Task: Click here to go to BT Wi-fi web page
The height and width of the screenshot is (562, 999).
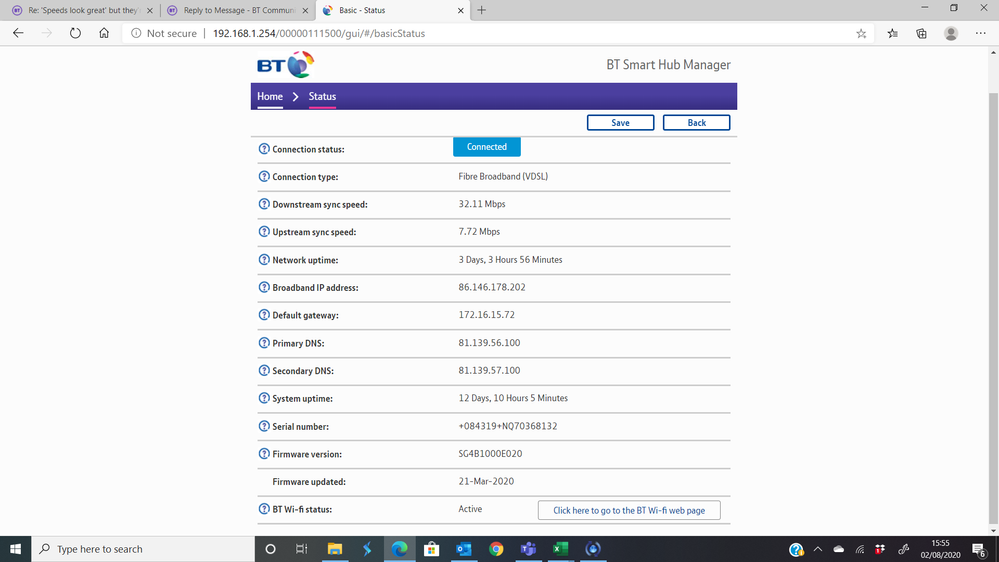Action: pos(629,510)
